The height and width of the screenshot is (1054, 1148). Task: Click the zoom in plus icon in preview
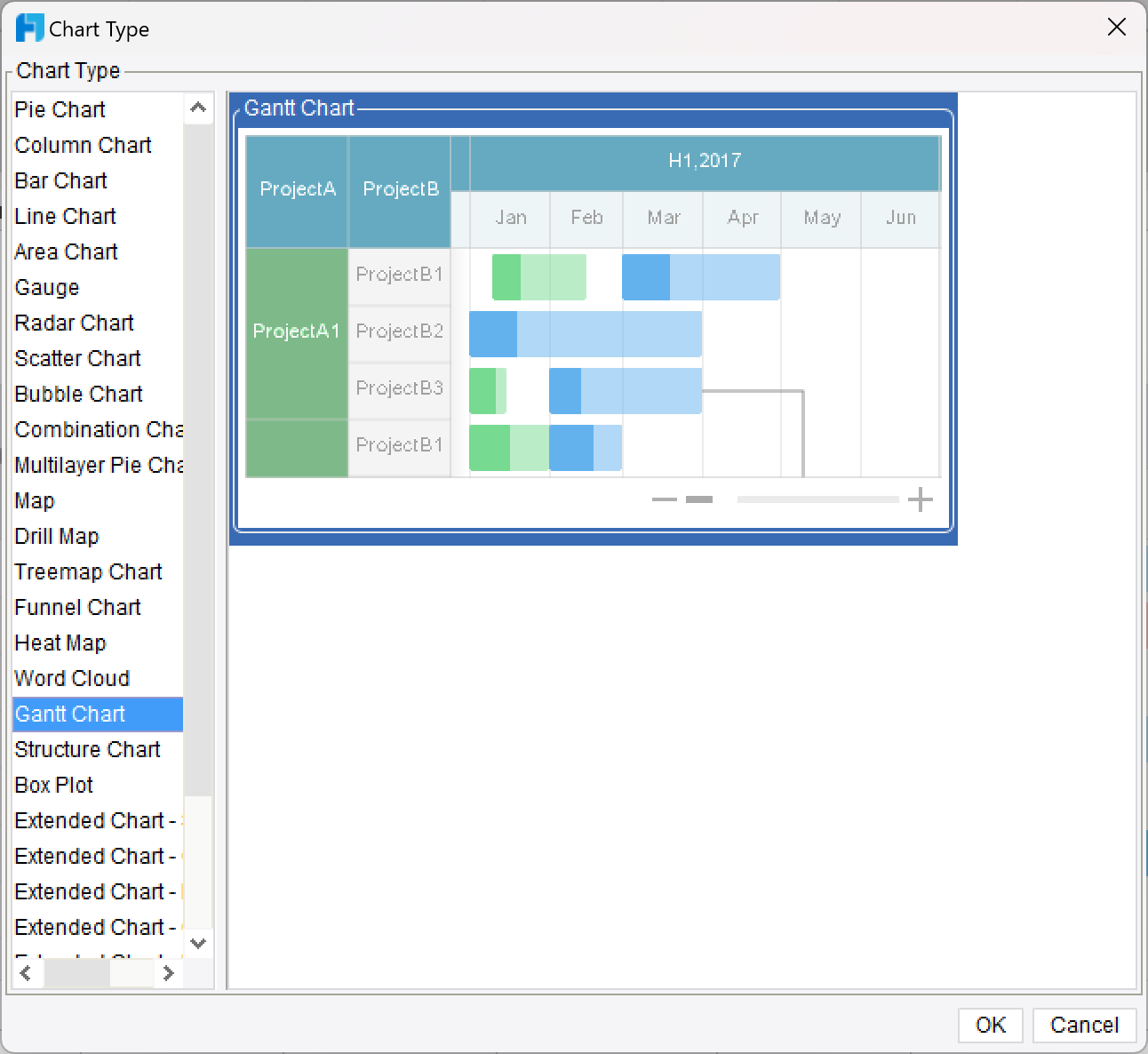(x=921, y=499)
